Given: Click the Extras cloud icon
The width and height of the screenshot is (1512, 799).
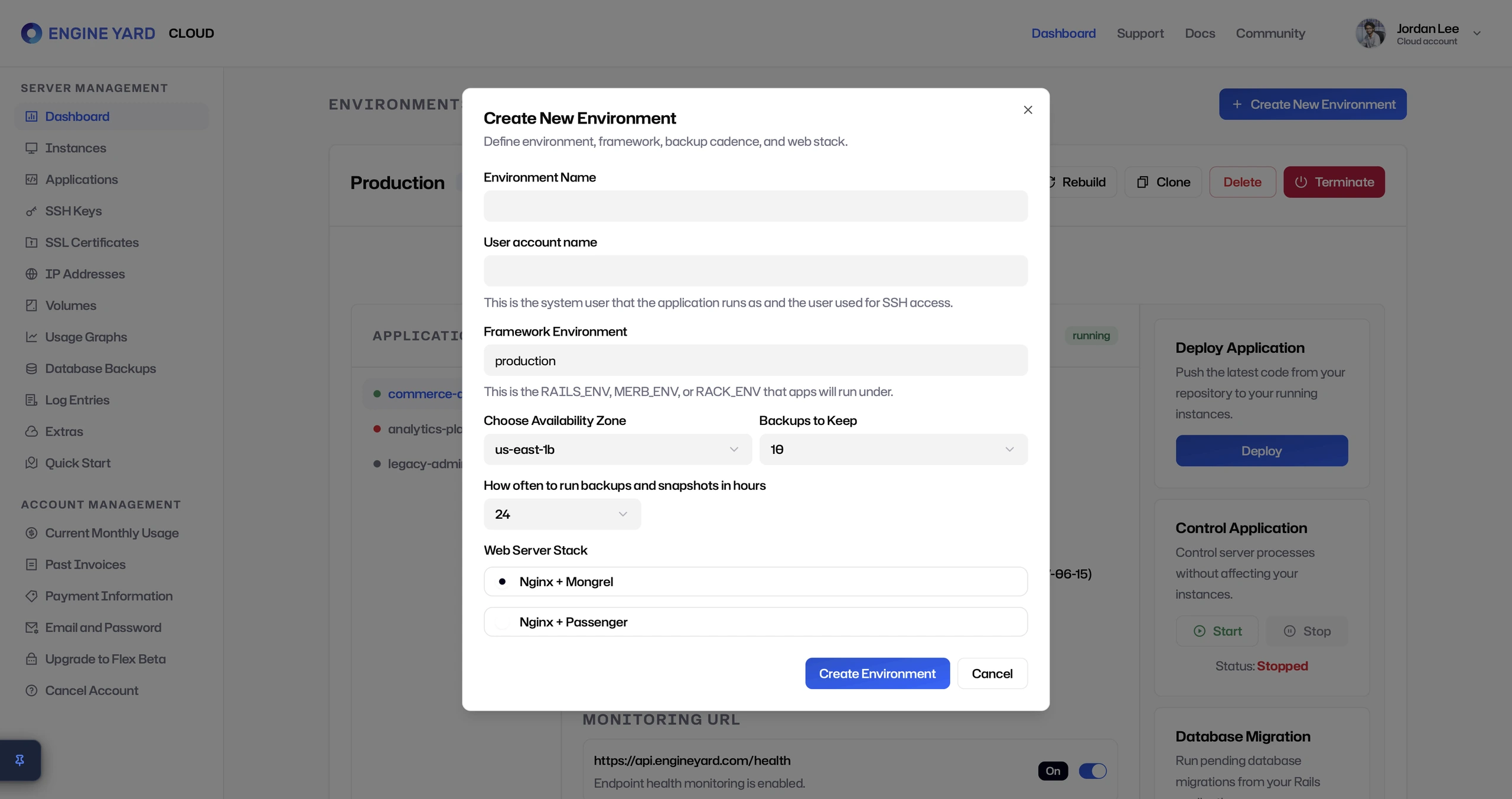Looking at the screenshot, I should pyautogui.click(x=31, y=431).
